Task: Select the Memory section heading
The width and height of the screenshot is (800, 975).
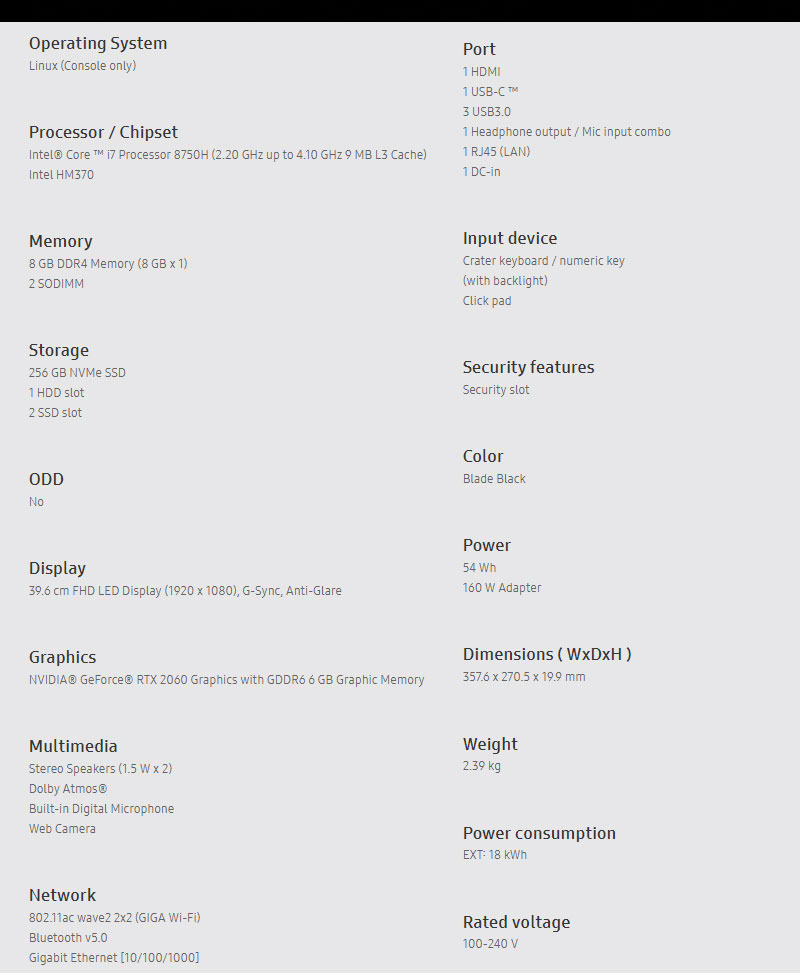Action: pos(60,241)
